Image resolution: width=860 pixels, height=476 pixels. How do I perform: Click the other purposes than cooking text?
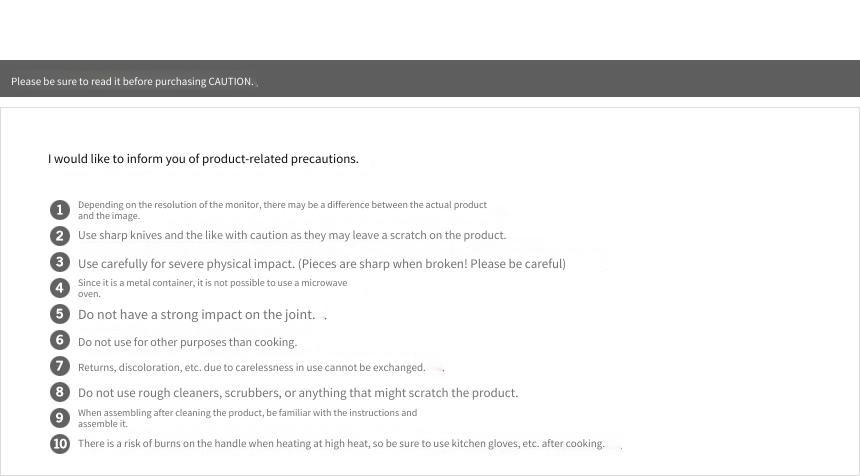187,342
